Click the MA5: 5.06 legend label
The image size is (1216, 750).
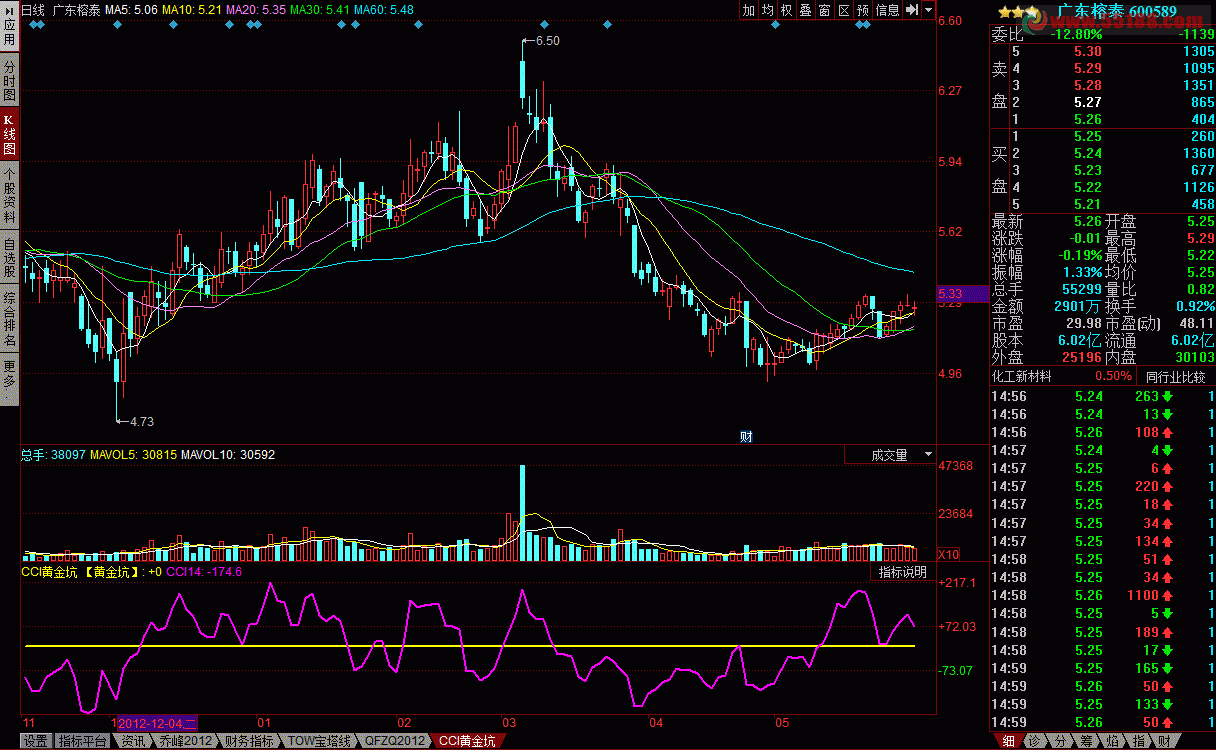point(132,10)
